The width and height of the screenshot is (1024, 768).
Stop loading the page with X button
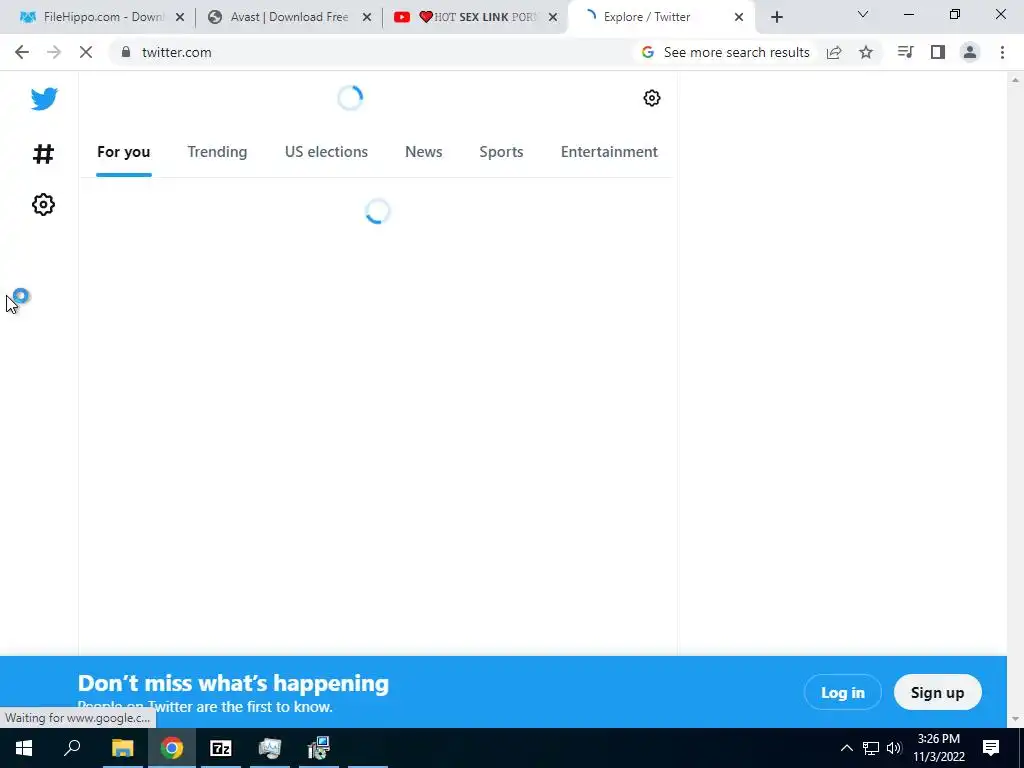[x=86, y=52]
